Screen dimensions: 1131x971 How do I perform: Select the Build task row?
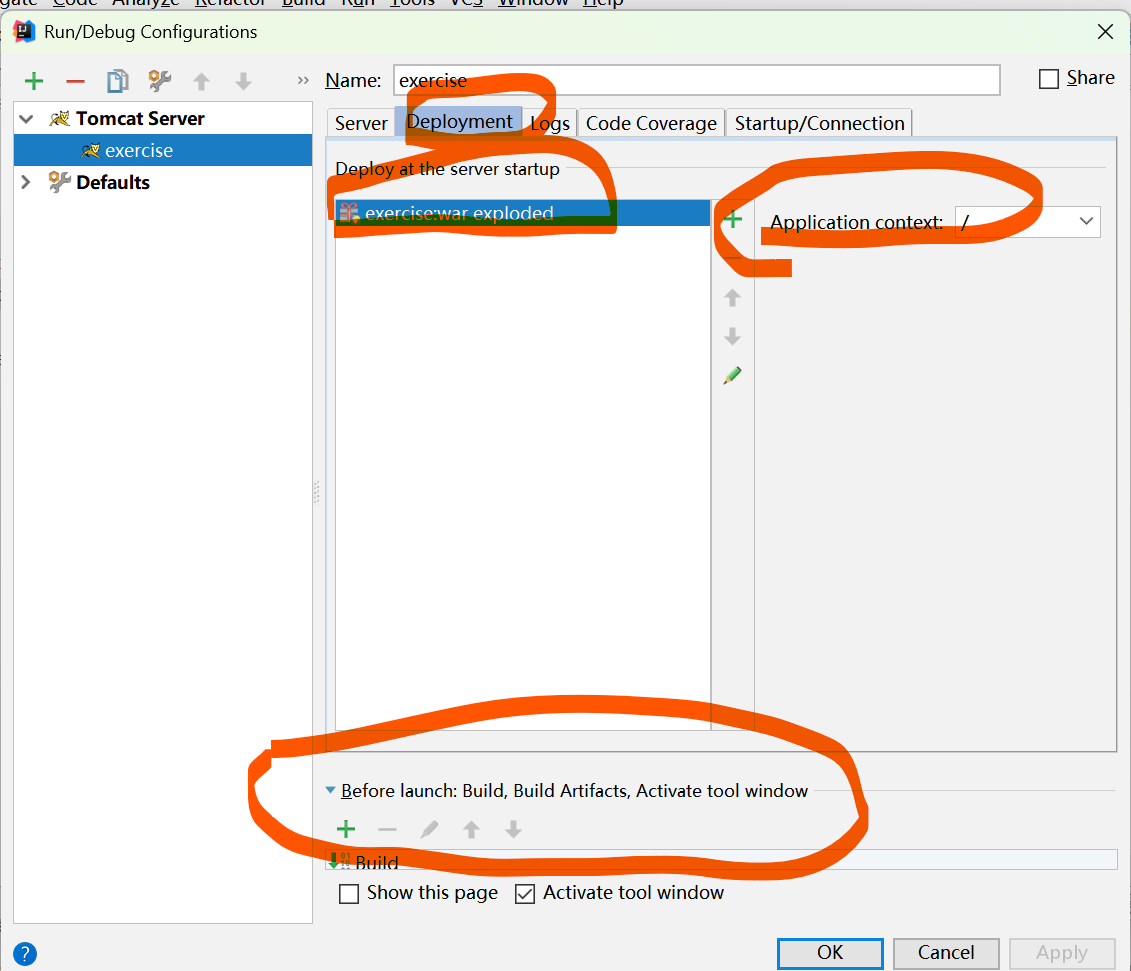coord(721,861)
